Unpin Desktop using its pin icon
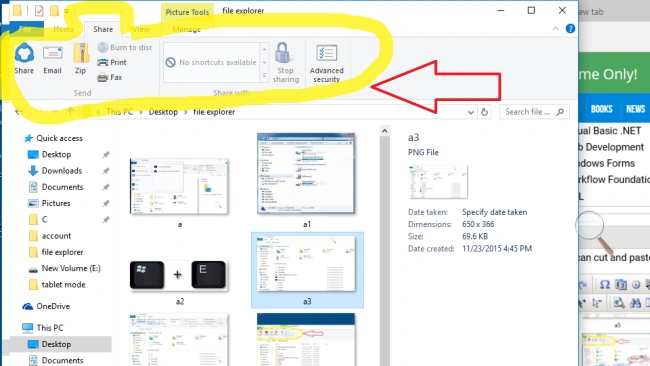The width and height of the screenshot is (650, 366). (x=106, y=155)
